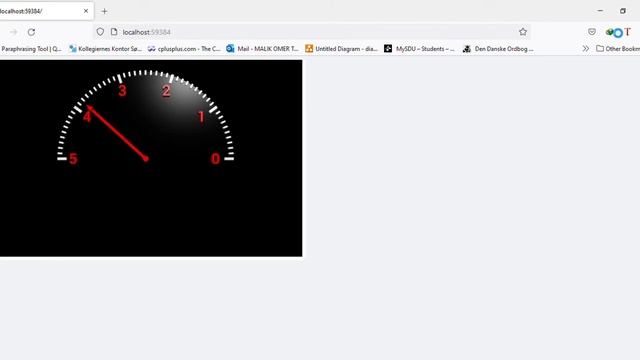Click the forward navigation arrow
This screenshot has height=360, width=640.
(x=13, y=32)
